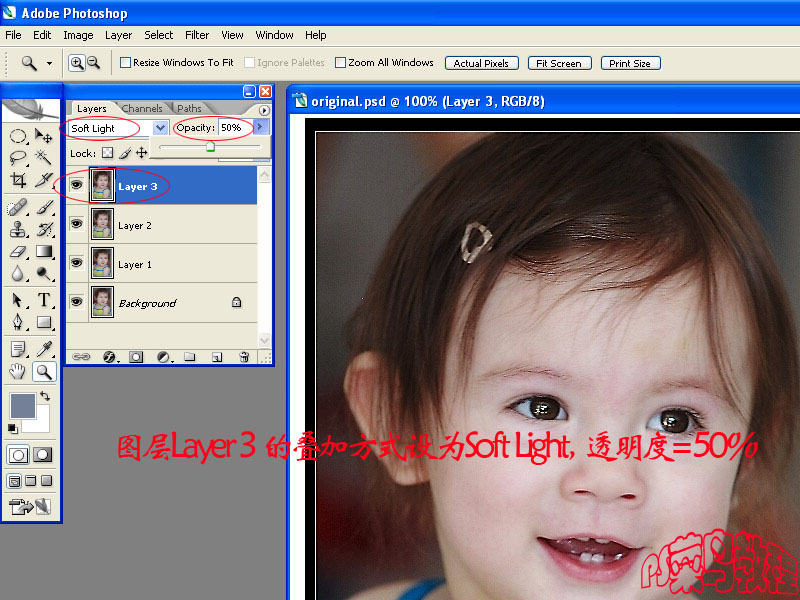Select the Gradient tool
The width and height of the screenshot is (800, 600).
point(43,252)
